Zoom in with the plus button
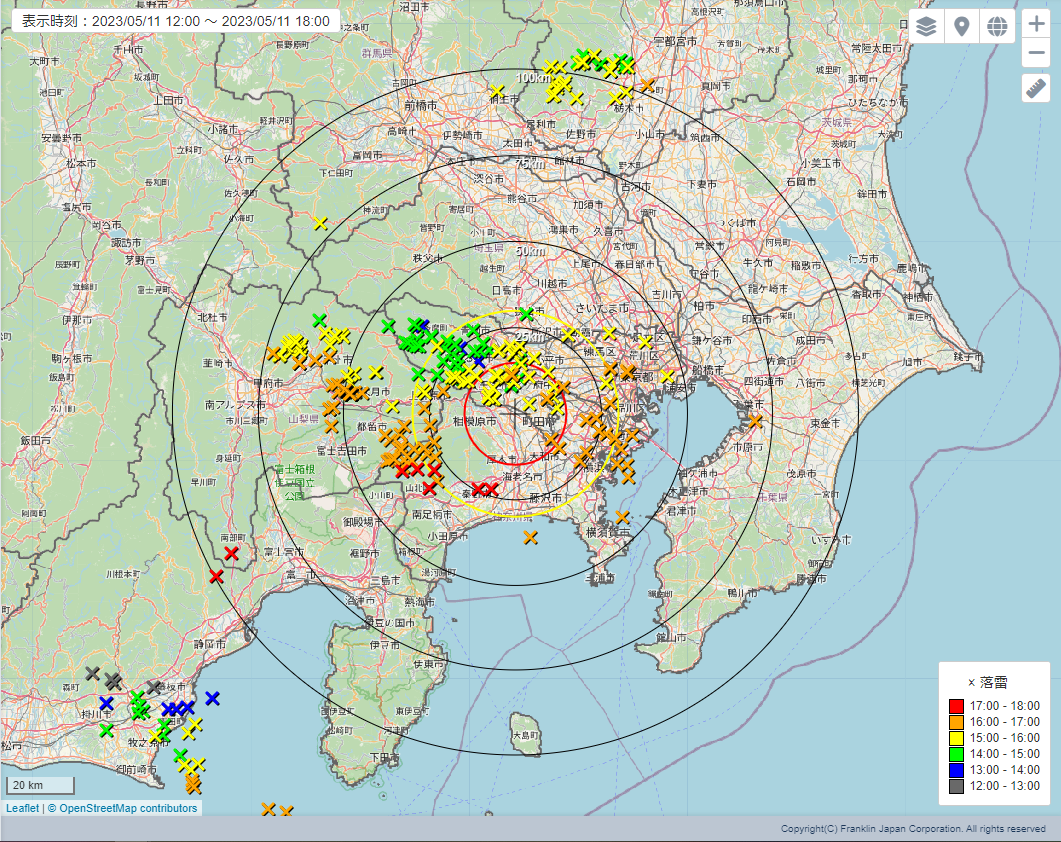 pyautogui.click(x=1036, y=25)
